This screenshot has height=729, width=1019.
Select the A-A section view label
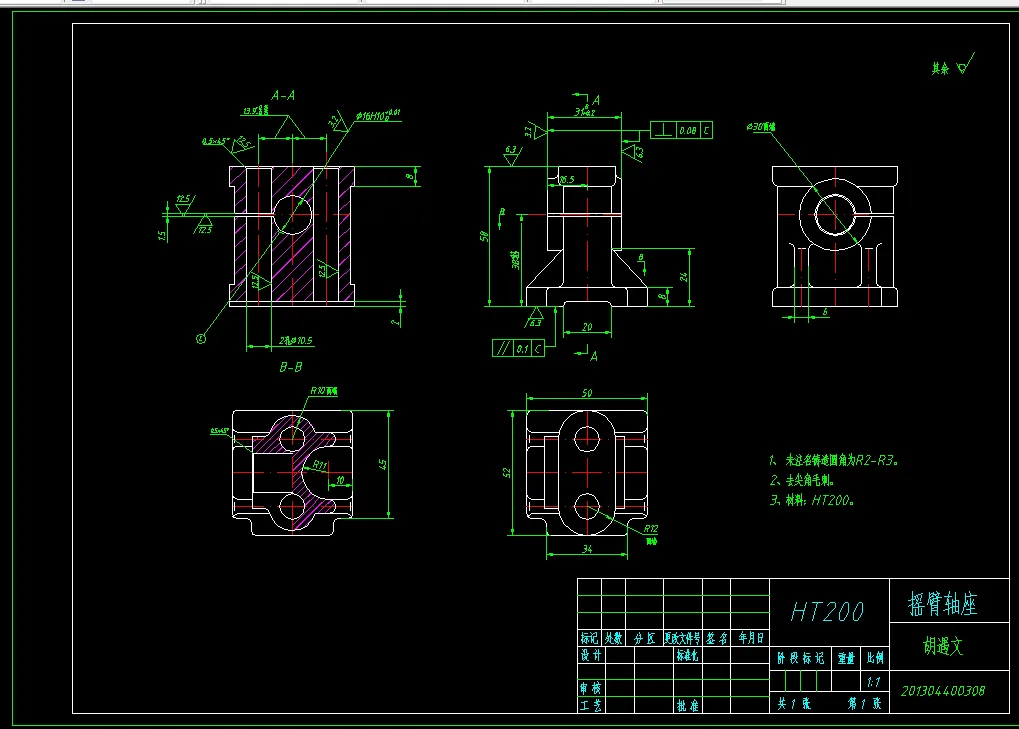pyautogui.click(x=283, y=96)
